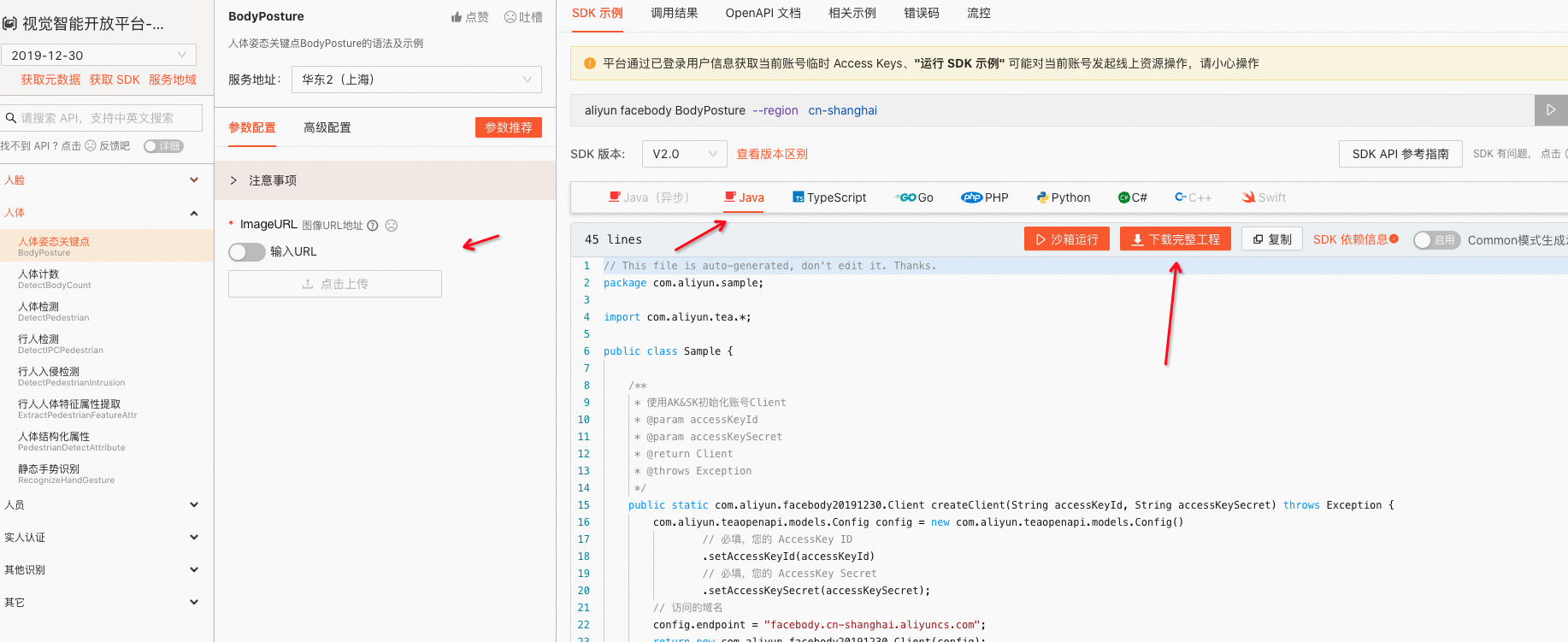Select 人体计数 DetectBodyCount API
1568x642 pixels.
106,279
